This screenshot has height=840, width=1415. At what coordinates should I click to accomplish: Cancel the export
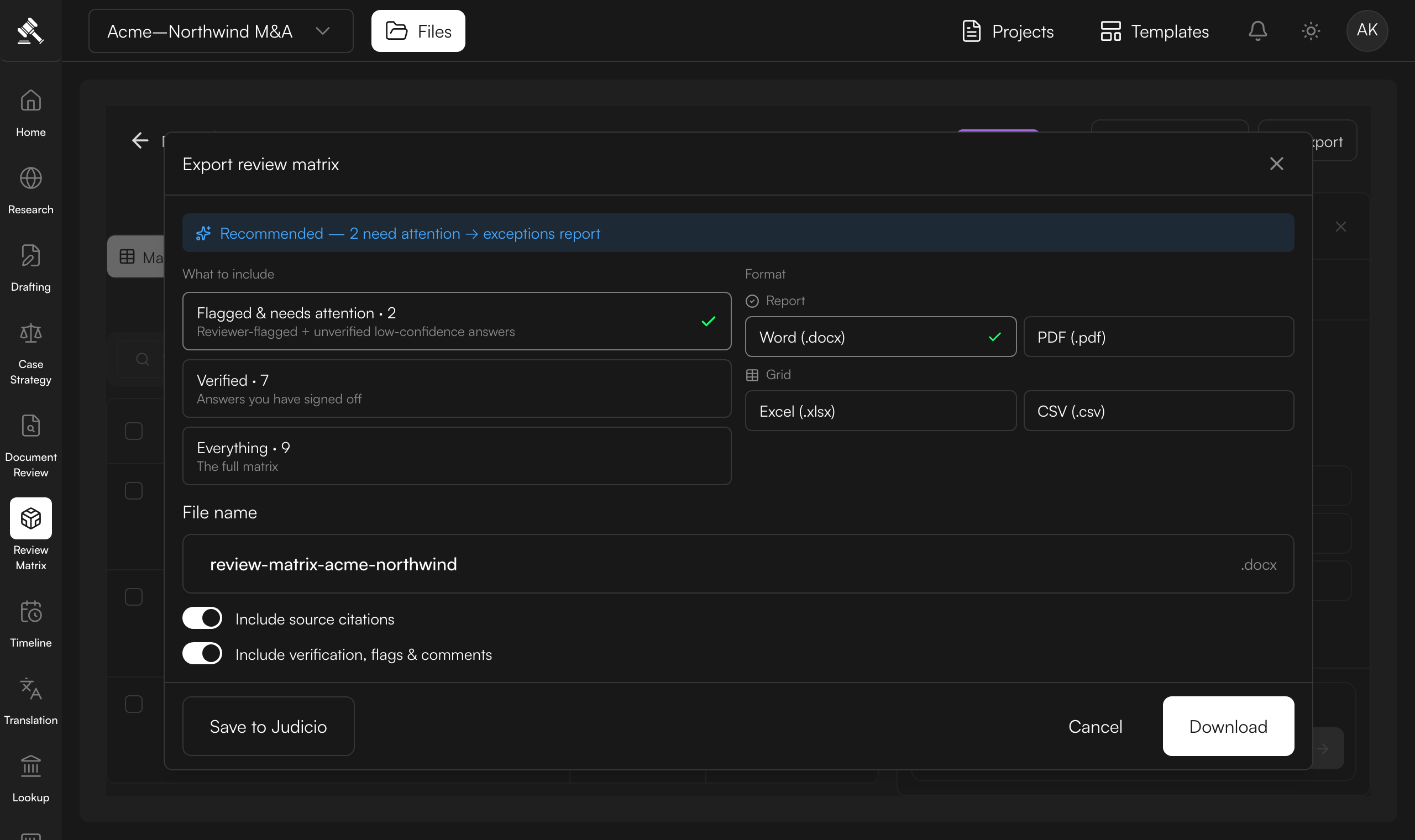[x=1094, y=726]
